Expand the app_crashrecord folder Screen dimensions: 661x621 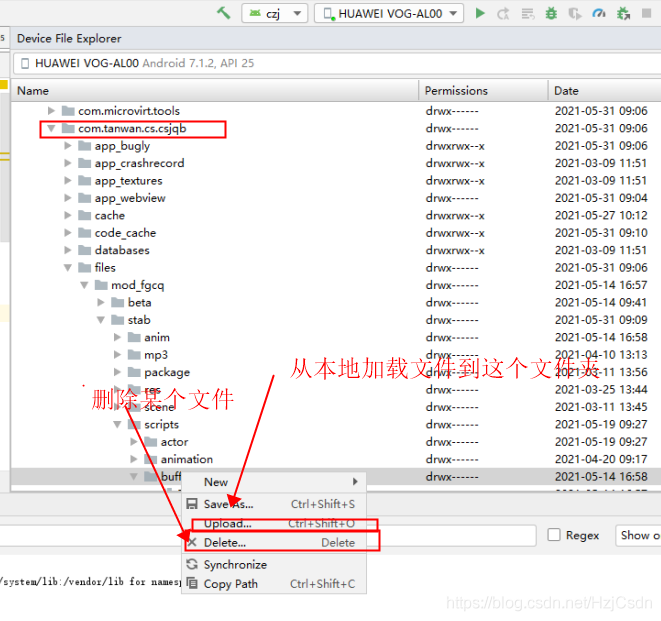[x=68, y=163]
